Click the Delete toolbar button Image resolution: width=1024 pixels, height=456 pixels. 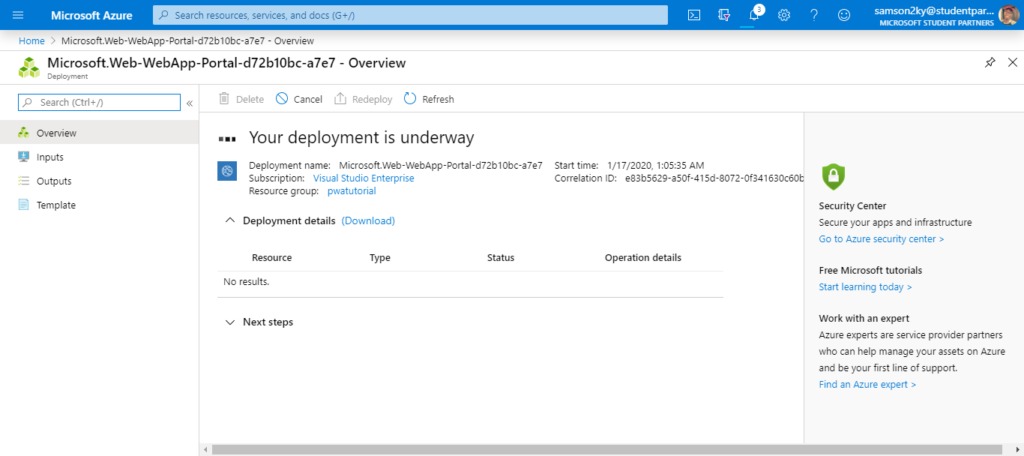coord(242,99)
